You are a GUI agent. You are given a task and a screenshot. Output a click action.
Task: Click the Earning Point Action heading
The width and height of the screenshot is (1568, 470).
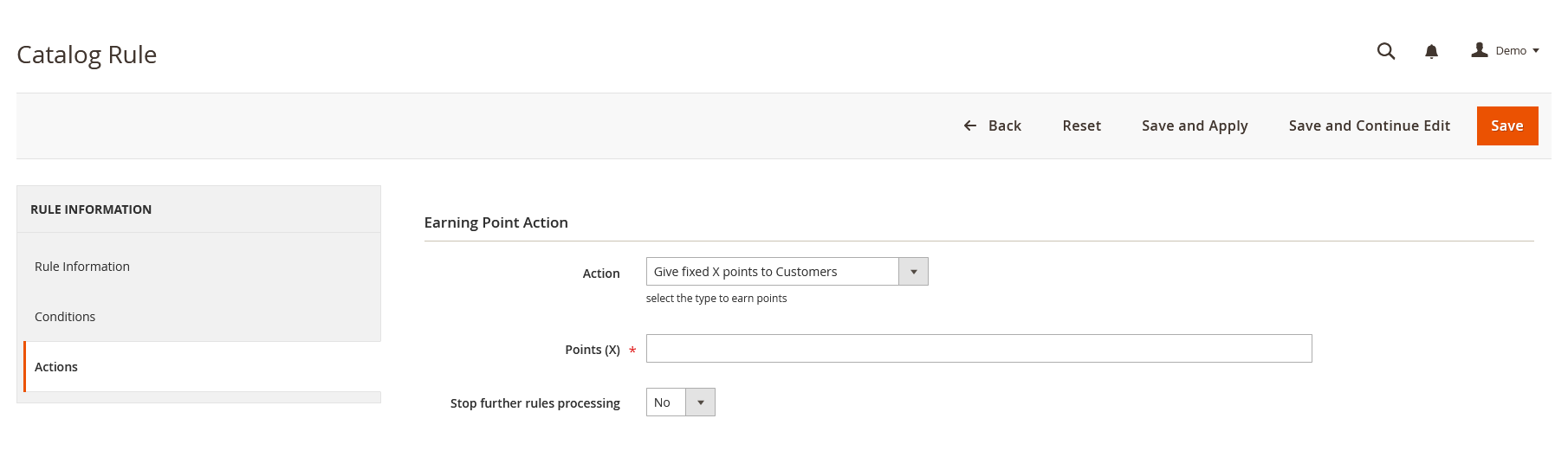pos(496,222)
